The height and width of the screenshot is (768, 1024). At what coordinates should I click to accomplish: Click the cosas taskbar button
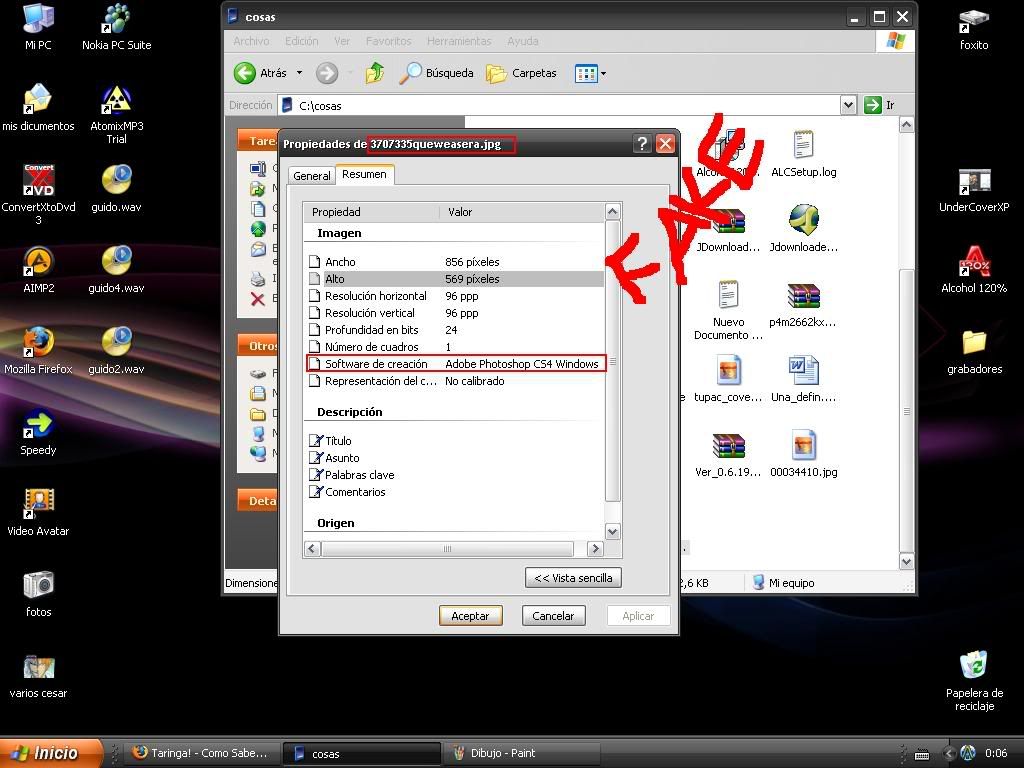click(x=361, y=754)
